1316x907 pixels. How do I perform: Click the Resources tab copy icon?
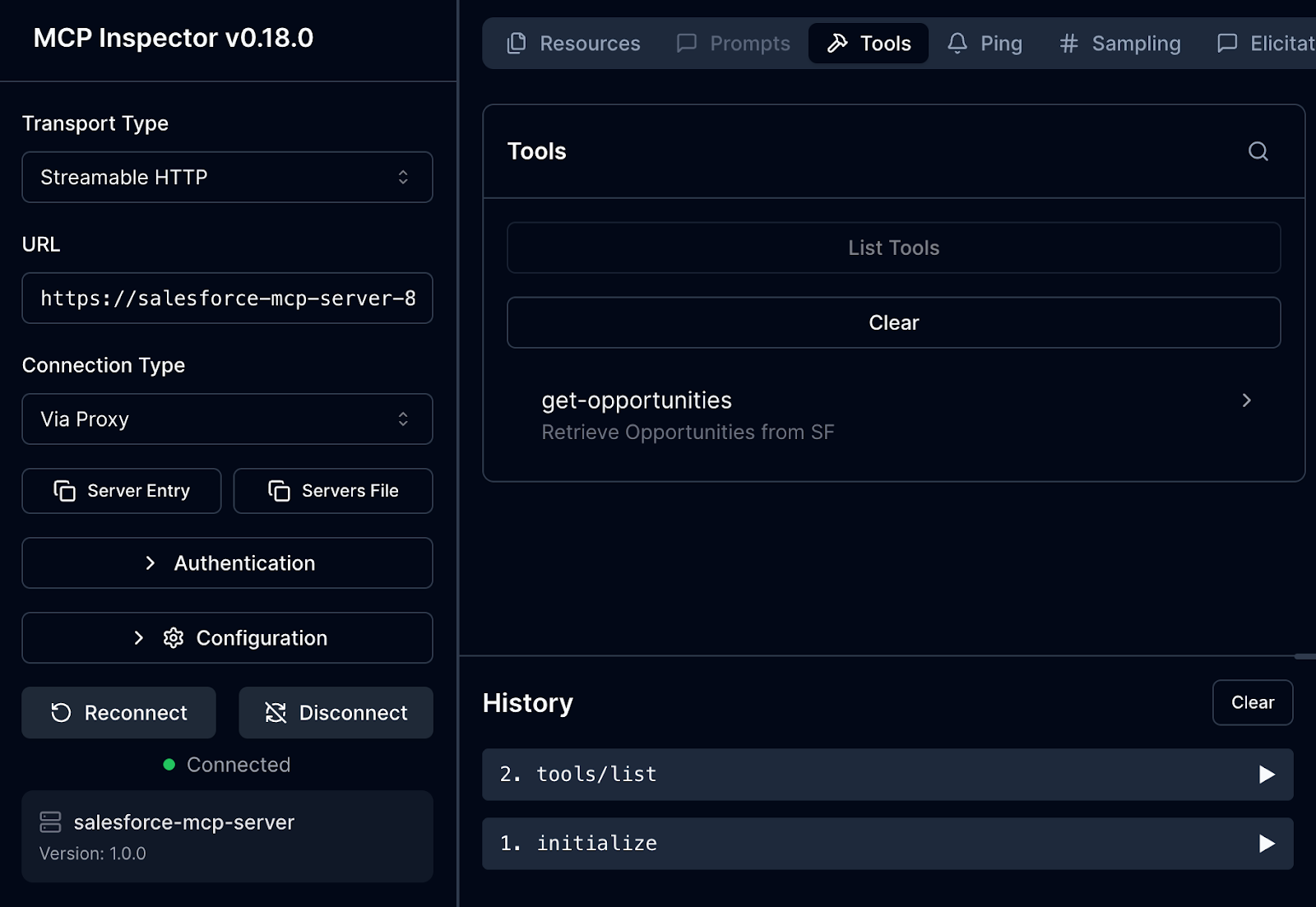(x=517, y=43)
